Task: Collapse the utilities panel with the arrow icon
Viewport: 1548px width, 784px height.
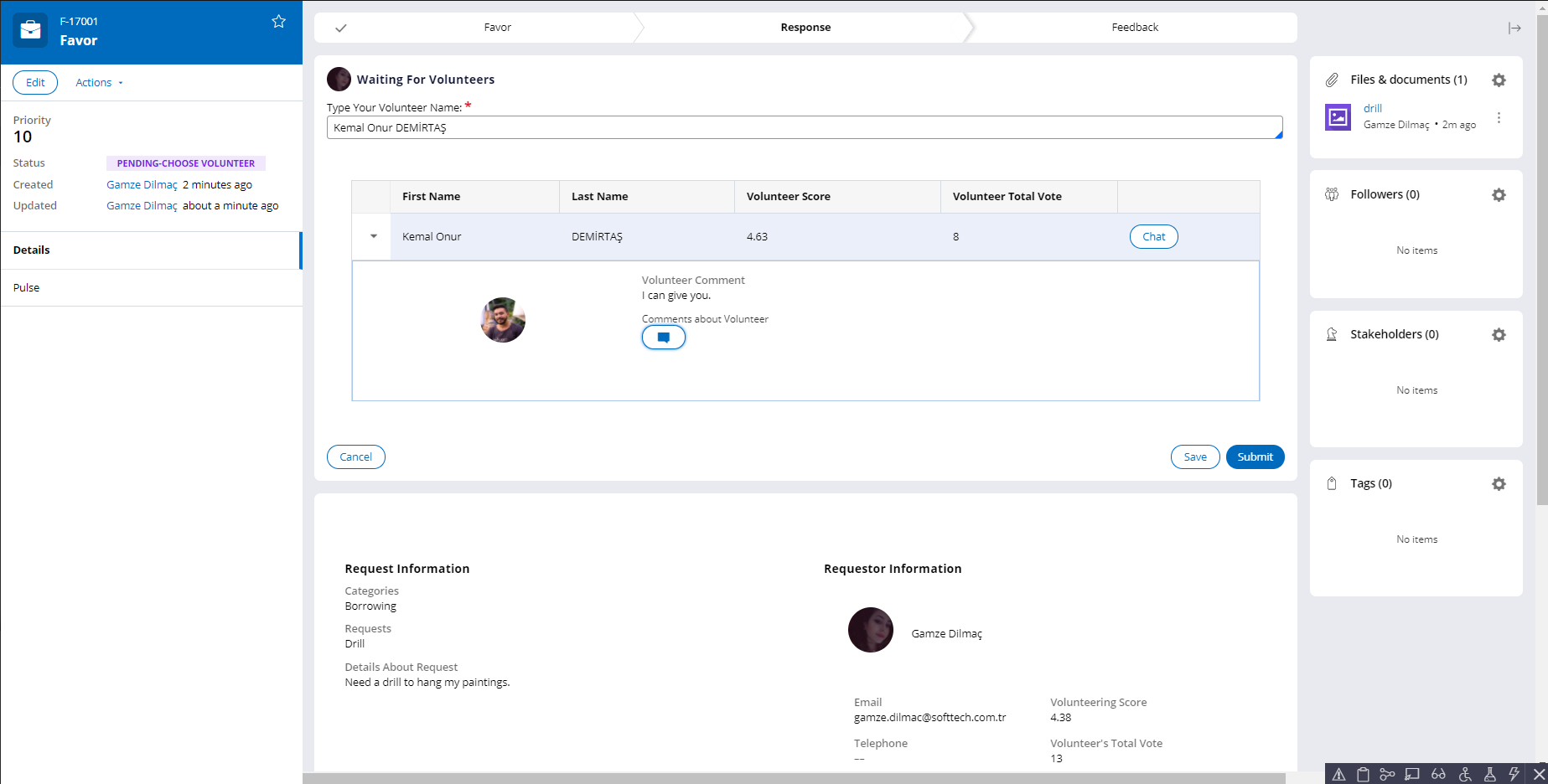Action: pyautogui.click(x=1514, y=28)
